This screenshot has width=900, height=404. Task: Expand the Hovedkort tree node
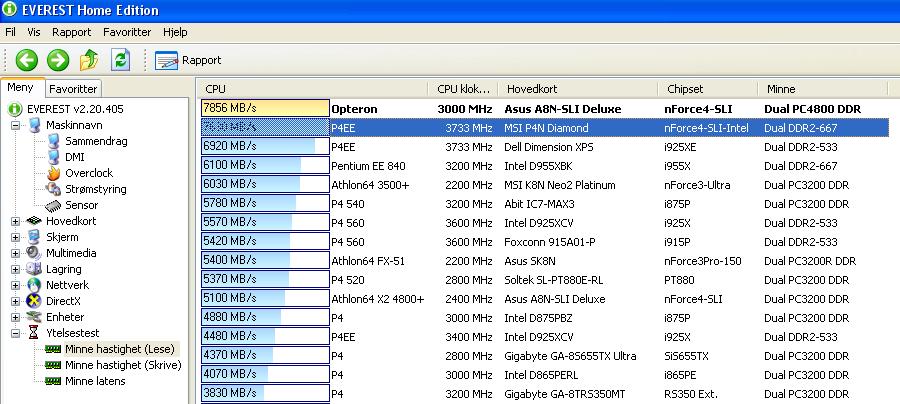coord(15,221)
